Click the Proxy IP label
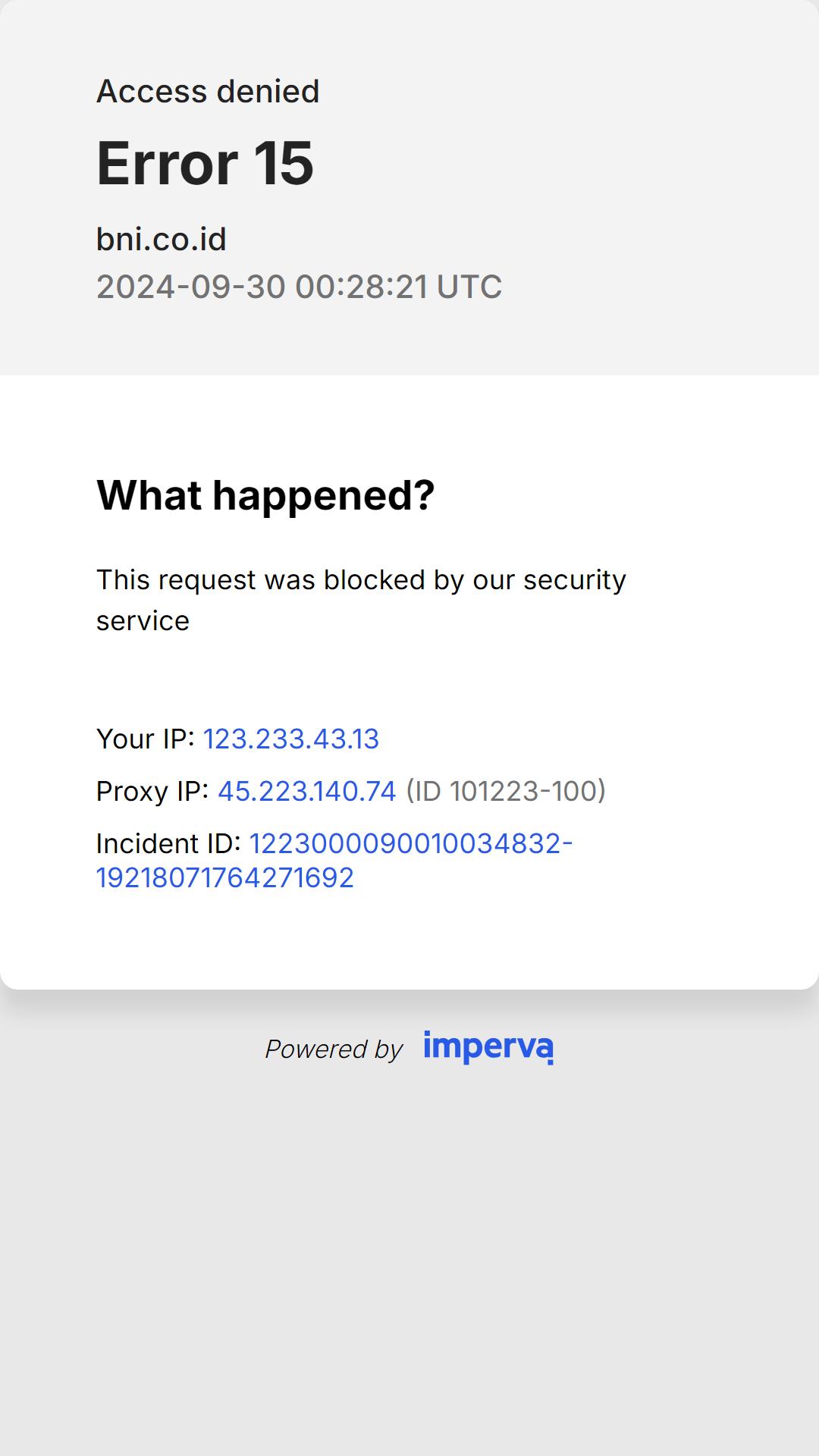819x1456 pixels. (x=152, y=791)
